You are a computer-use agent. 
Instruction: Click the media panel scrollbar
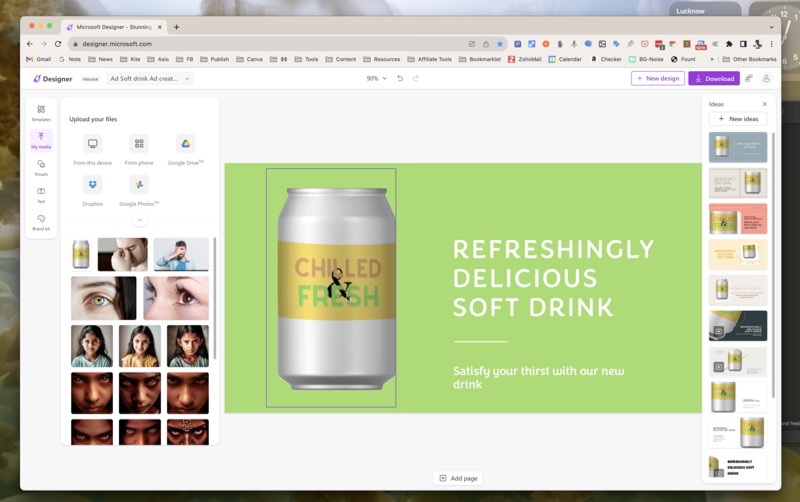215,298
